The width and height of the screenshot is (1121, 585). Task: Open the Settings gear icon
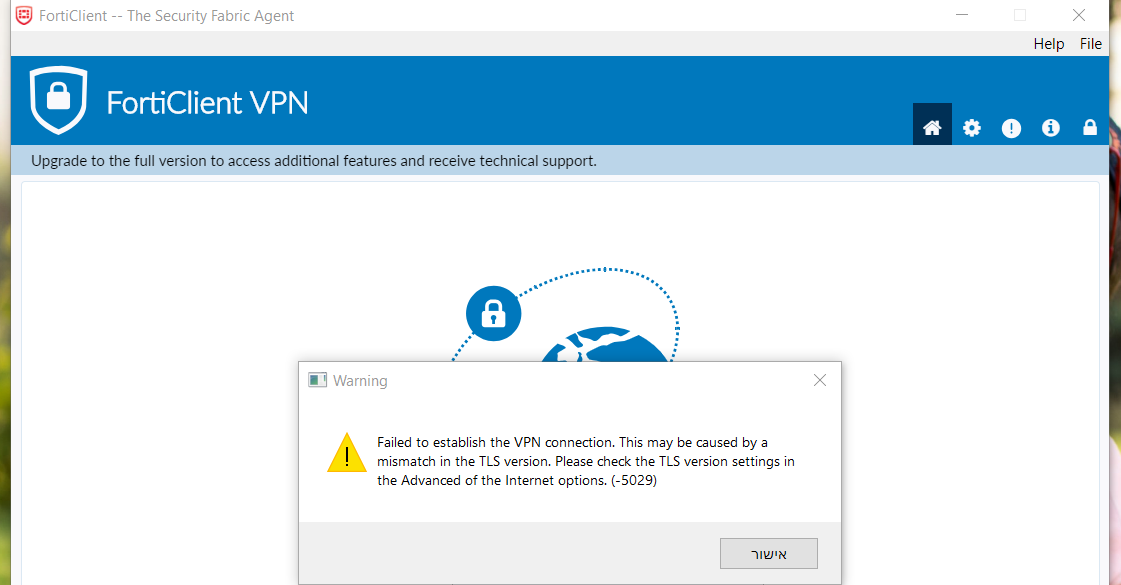972,128
